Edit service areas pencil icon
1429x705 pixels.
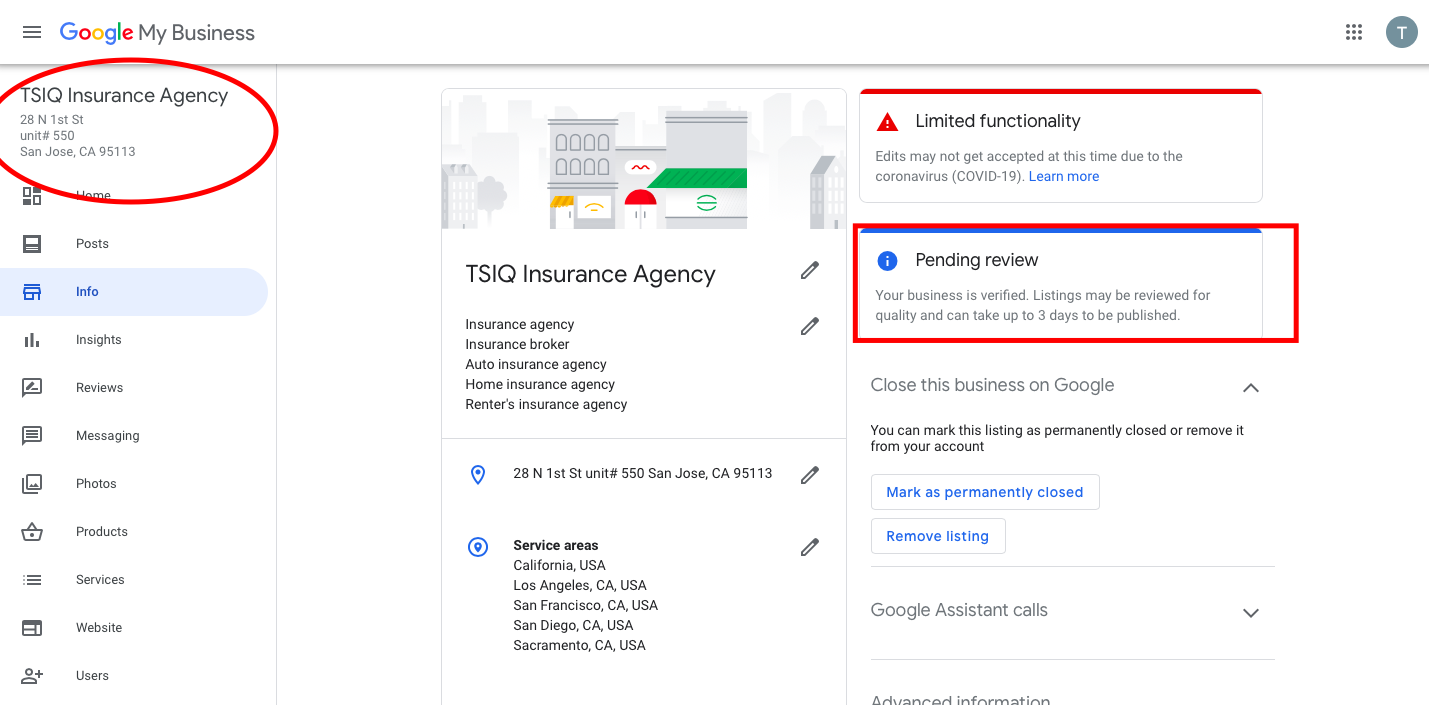pos(810,547)
